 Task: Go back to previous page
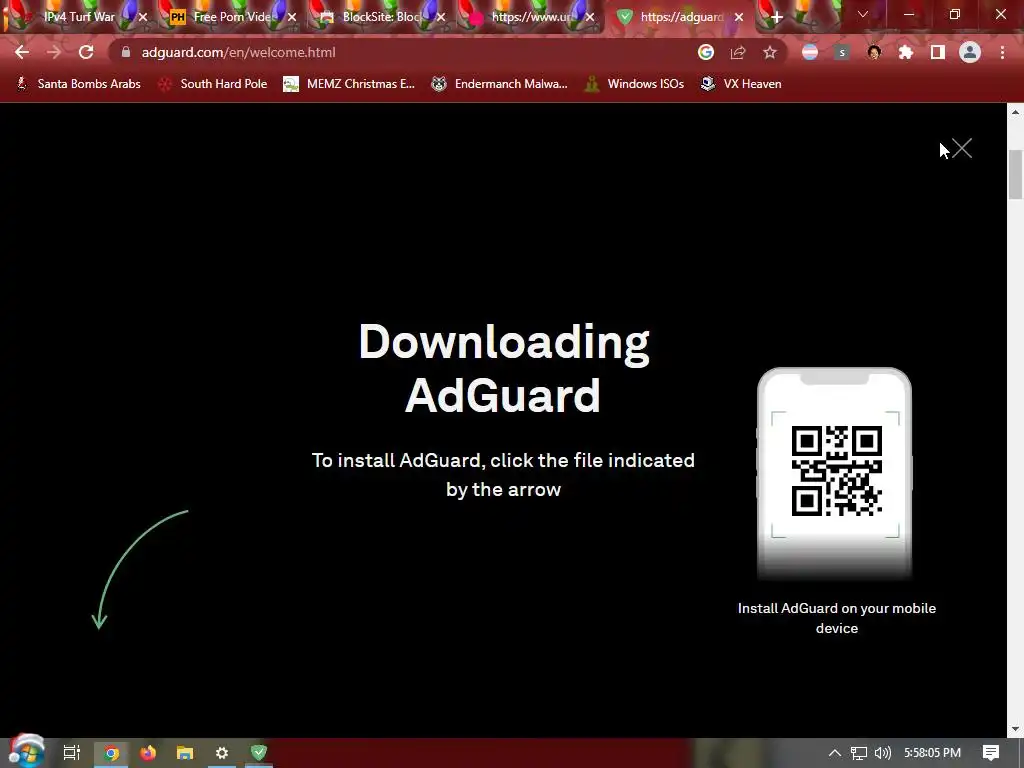coord(22,52)
